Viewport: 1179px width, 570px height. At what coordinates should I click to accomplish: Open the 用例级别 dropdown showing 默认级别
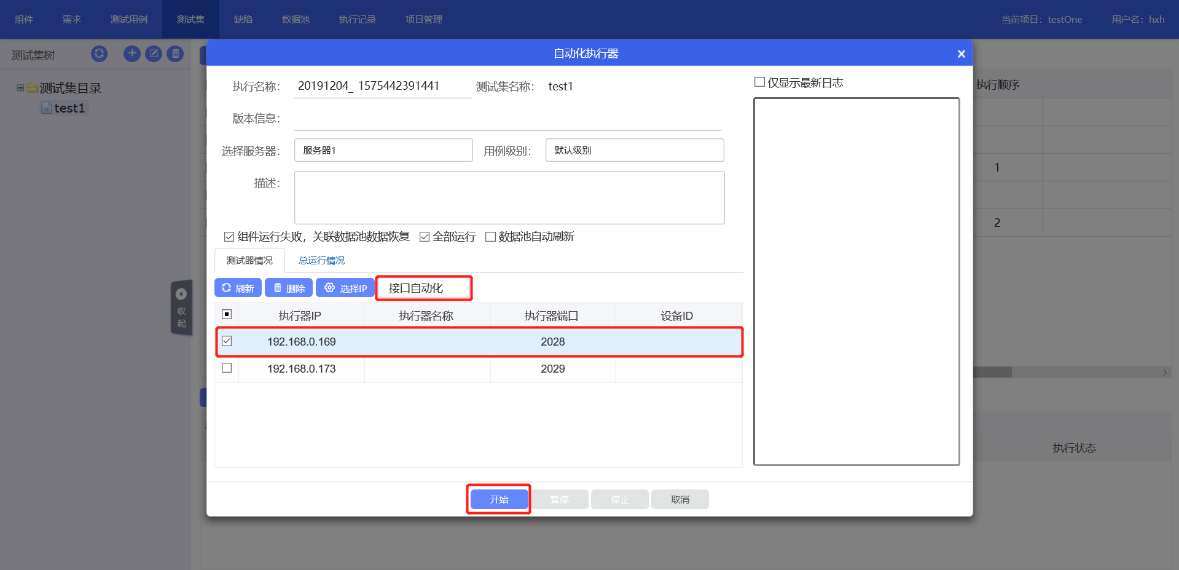(x=634, y=150)
